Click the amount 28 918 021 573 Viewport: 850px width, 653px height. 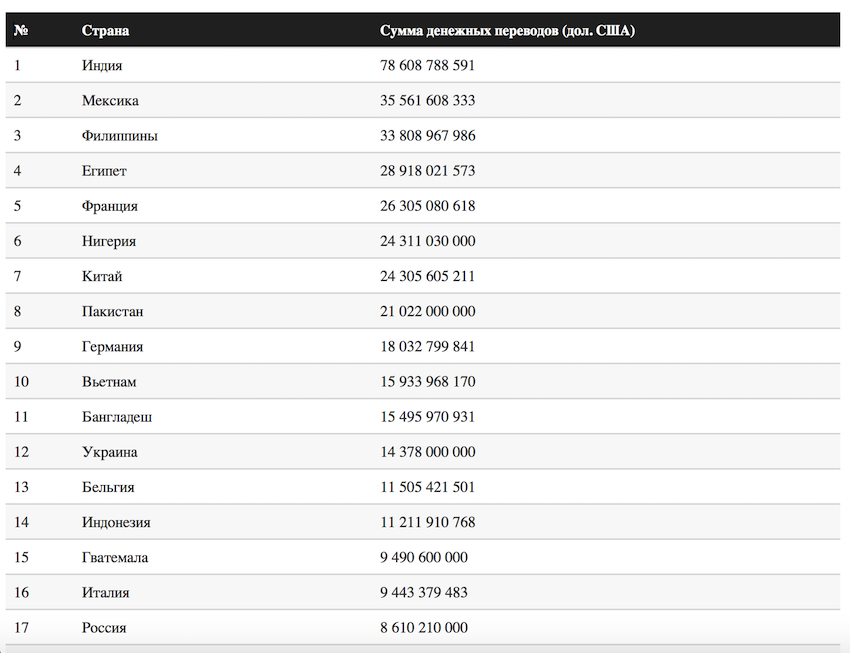point(427,171)
